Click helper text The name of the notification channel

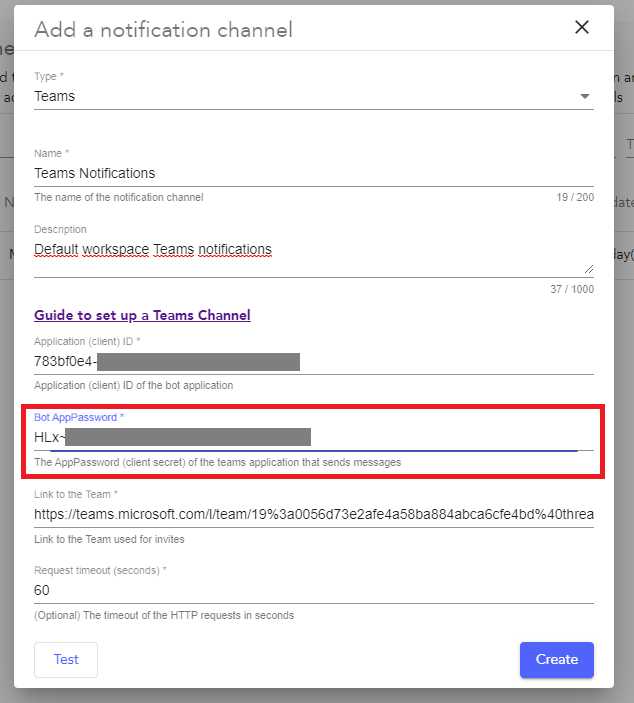pyautogui.click(x=119, y=197)
